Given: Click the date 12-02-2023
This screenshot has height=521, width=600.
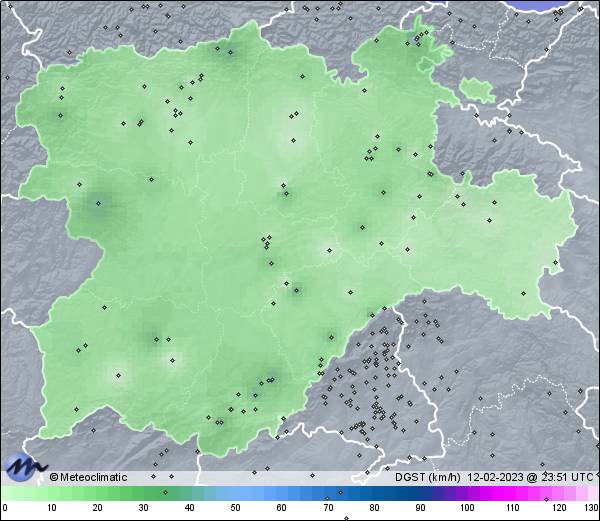Looking at the screenshot, I should (495, 477).
